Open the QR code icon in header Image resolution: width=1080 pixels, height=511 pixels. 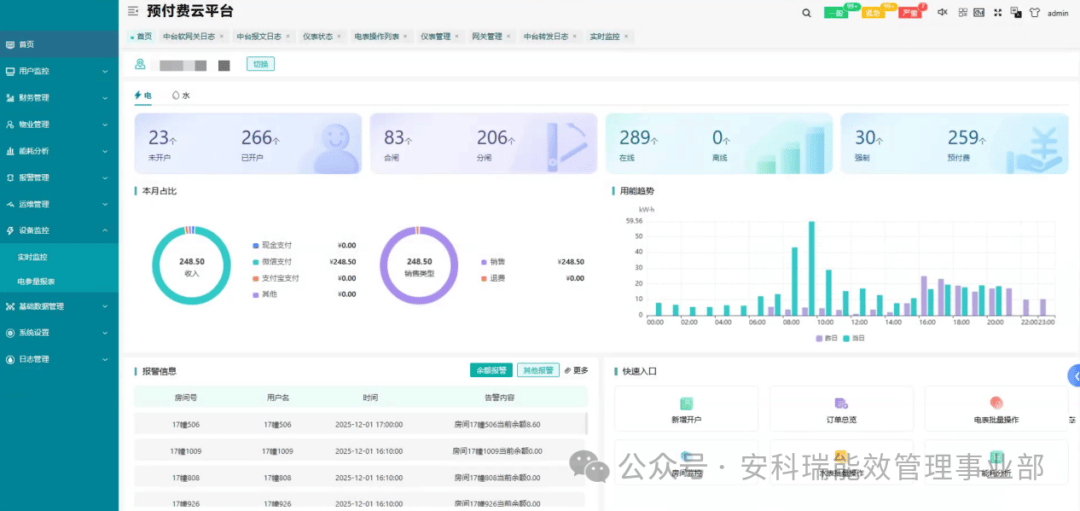[962, 13]
